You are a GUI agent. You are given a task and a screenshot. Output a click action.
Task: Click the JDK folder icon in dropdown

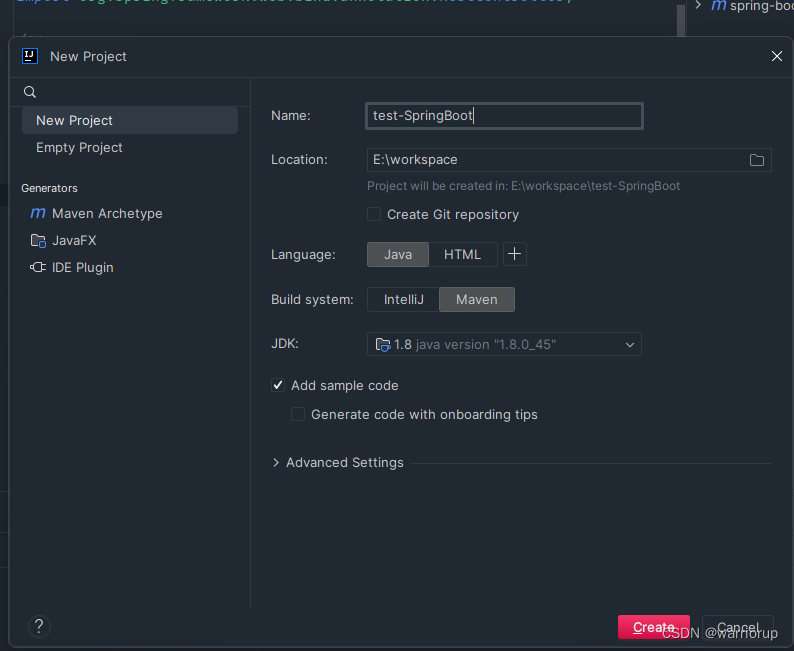coord(383,345)
